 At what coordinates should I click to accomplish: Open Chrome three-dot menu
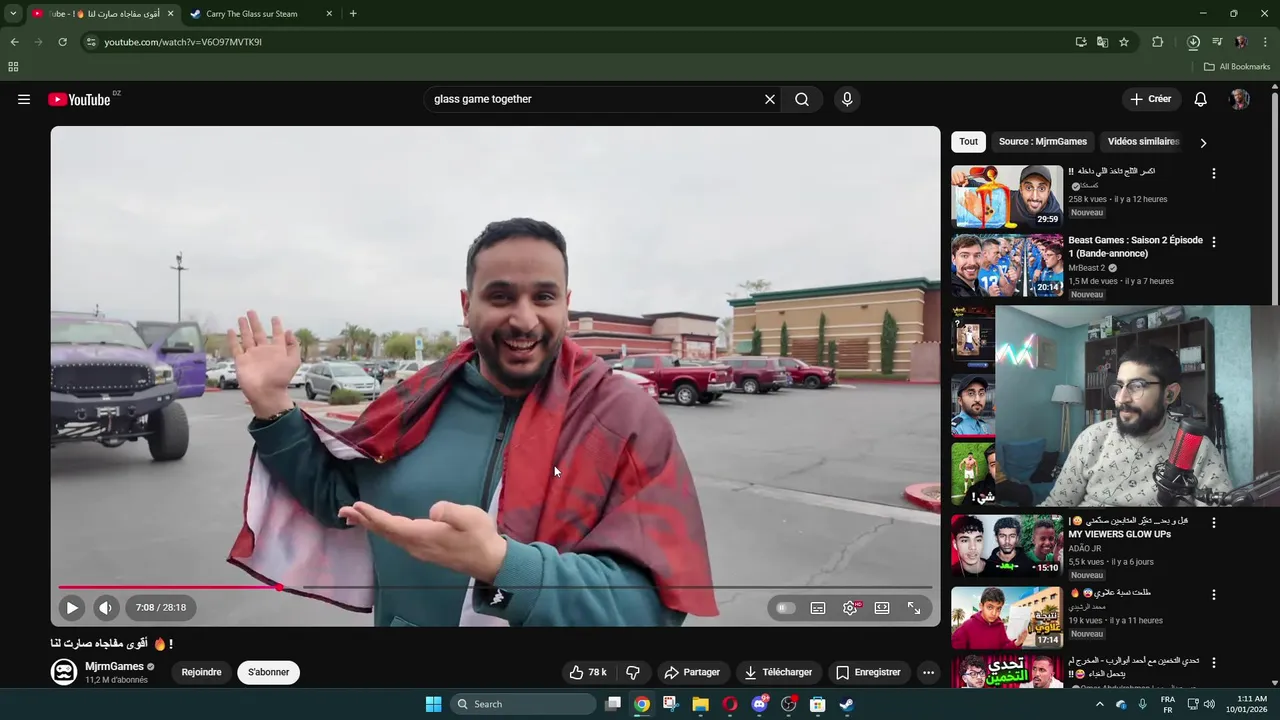1266,42
